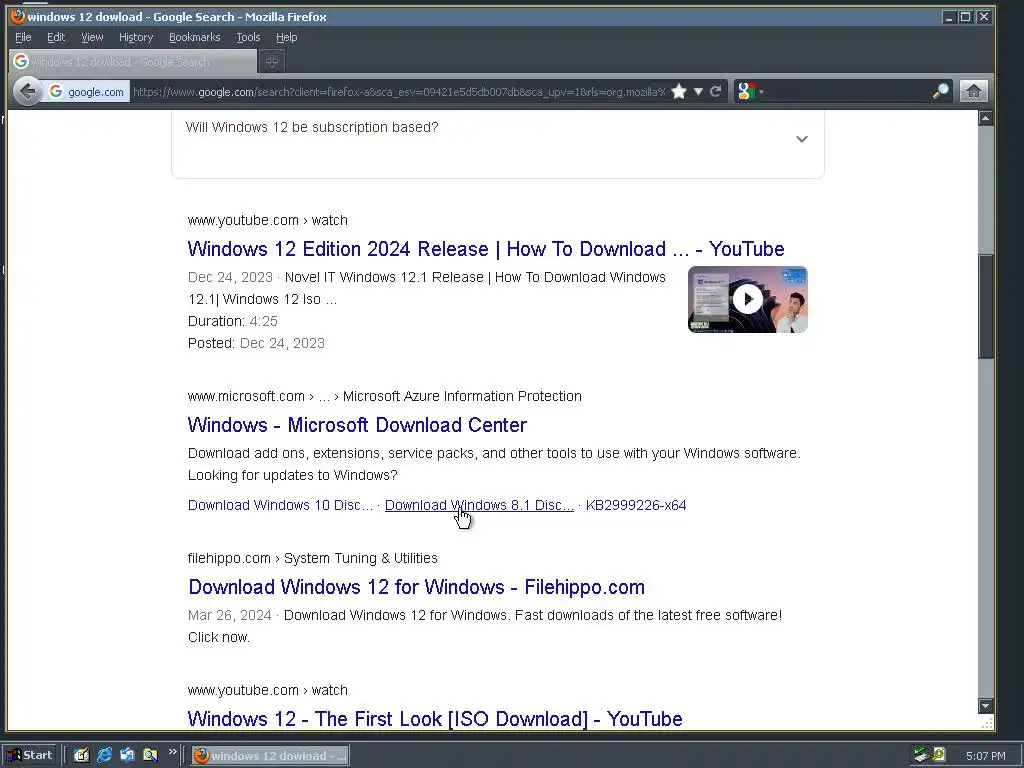The image size is (1024, 768).
Task: Click inside the browser search box
Action: pos(849,91)
